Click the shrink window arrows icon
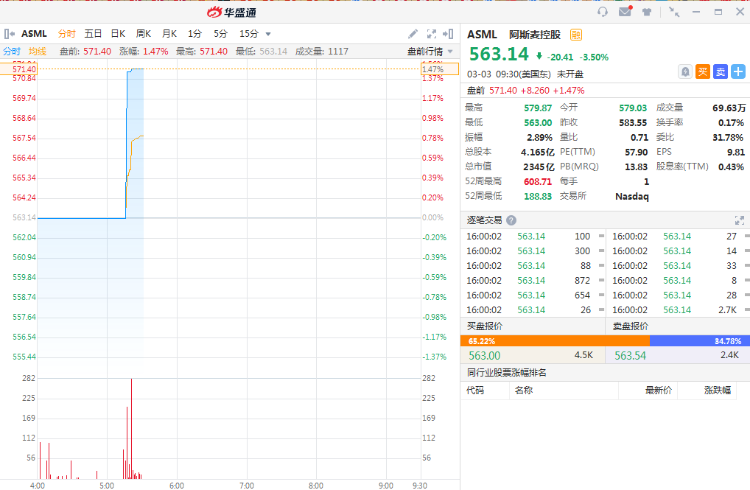 click(x=674, y=12)
